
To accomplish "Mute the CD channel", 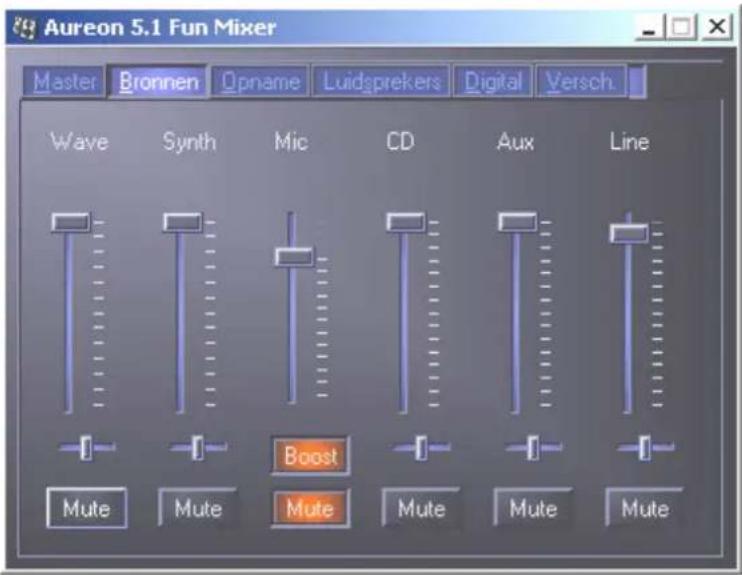I will tap(421, 508).
